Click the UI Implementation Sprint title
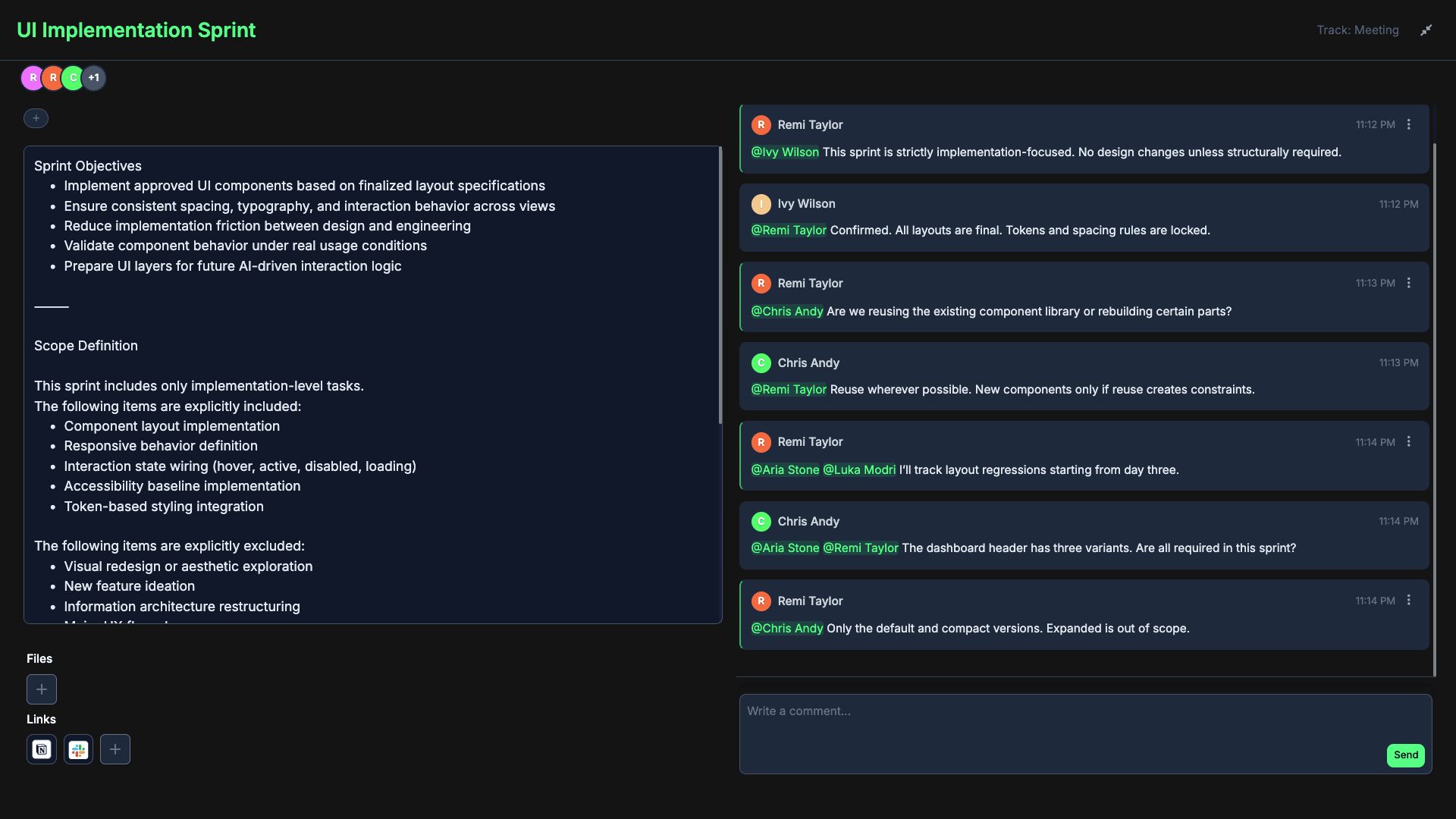The image size is (1456, 819). 136,30
